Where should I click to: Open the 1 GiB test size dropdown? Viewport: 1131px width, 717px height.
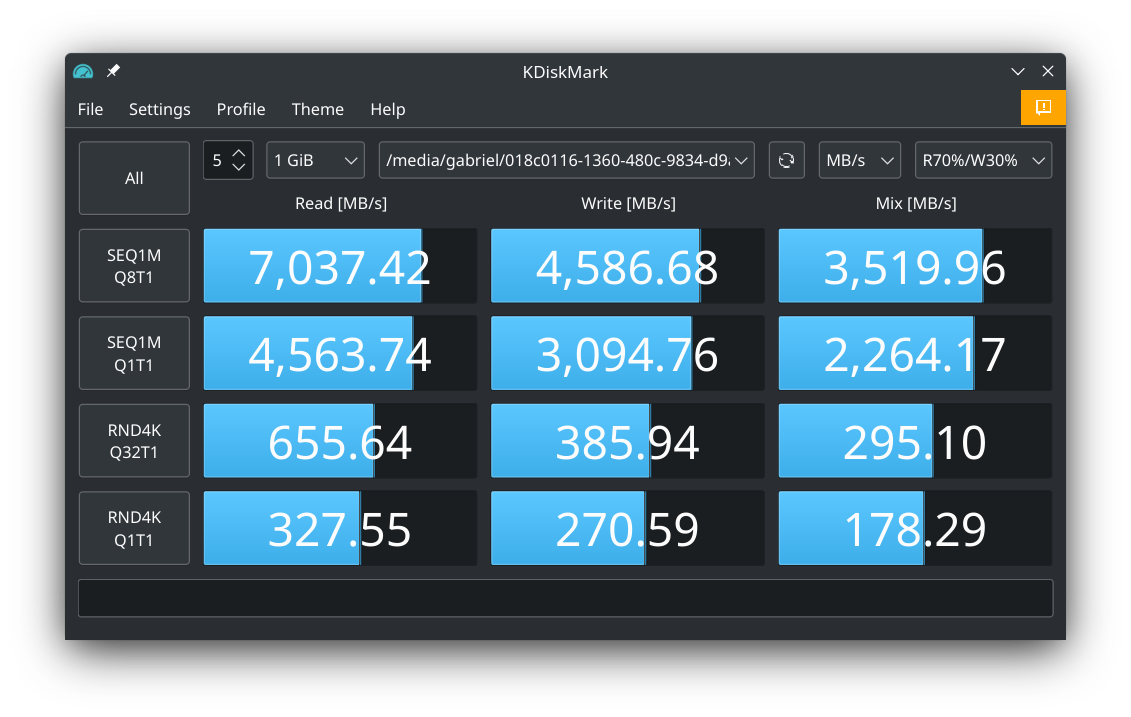[315, 160]
